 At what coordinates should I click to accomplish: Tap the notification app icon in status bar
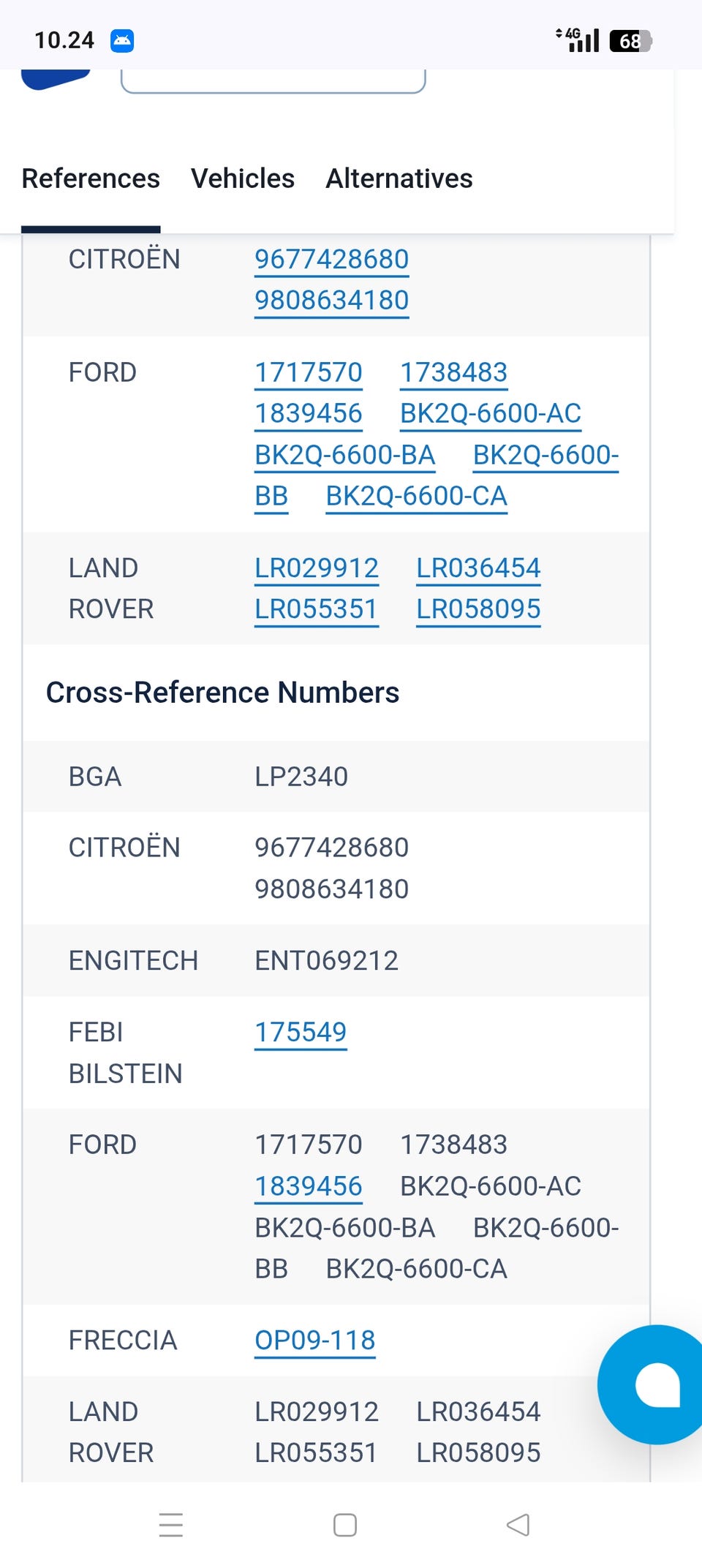pyautogui.click(x=122, y=40)
